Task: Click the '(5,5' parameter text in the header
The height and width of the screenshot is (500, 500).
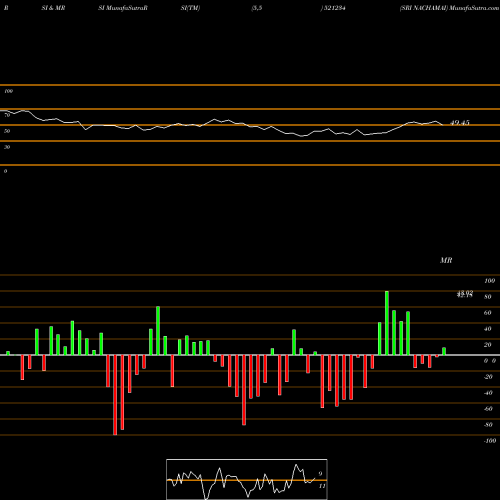Action: tap(257, 8)
